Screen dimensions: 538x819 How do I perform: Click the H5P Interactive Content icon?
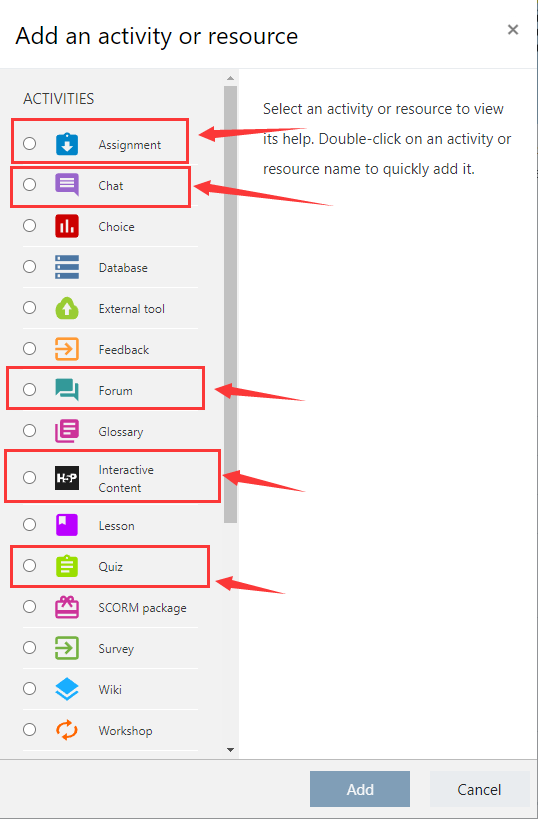click(x=67, y=478)
